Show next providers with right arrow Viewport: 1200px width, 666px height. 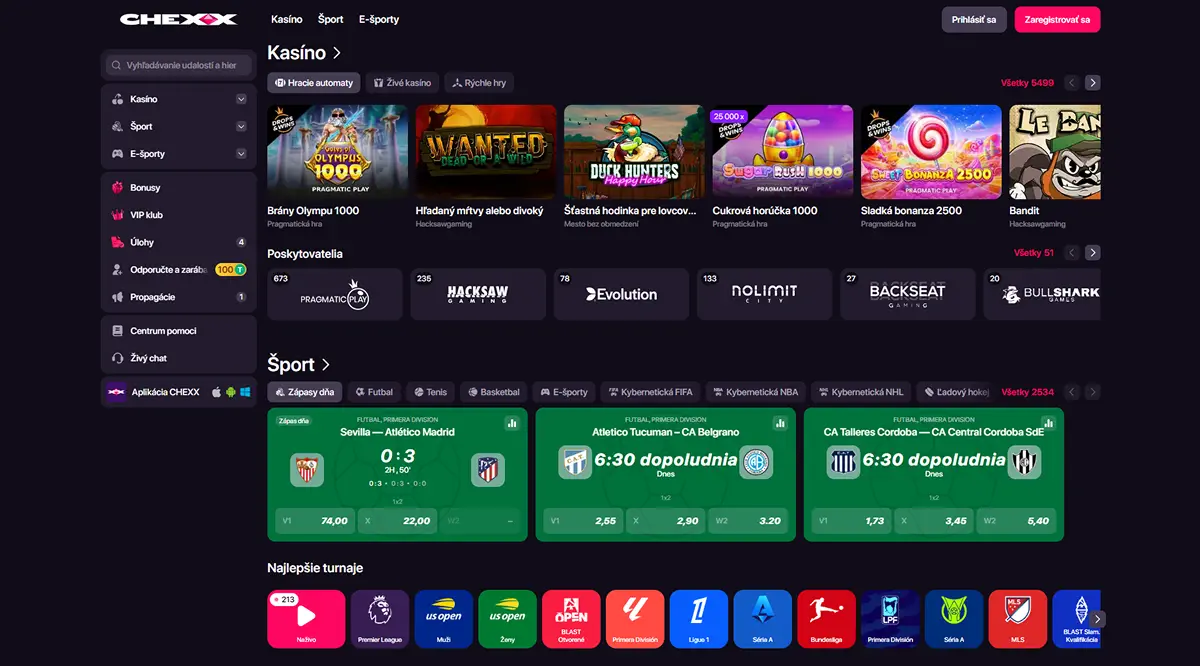coord(1093,253)
